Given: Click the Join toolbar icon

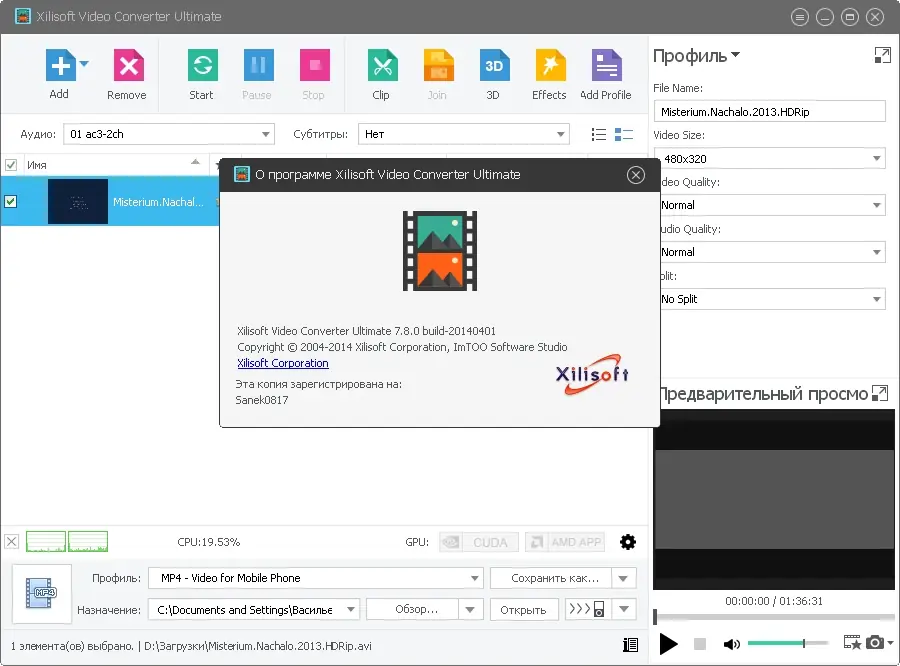Looking at the screenshot, I should click(439, 65).
